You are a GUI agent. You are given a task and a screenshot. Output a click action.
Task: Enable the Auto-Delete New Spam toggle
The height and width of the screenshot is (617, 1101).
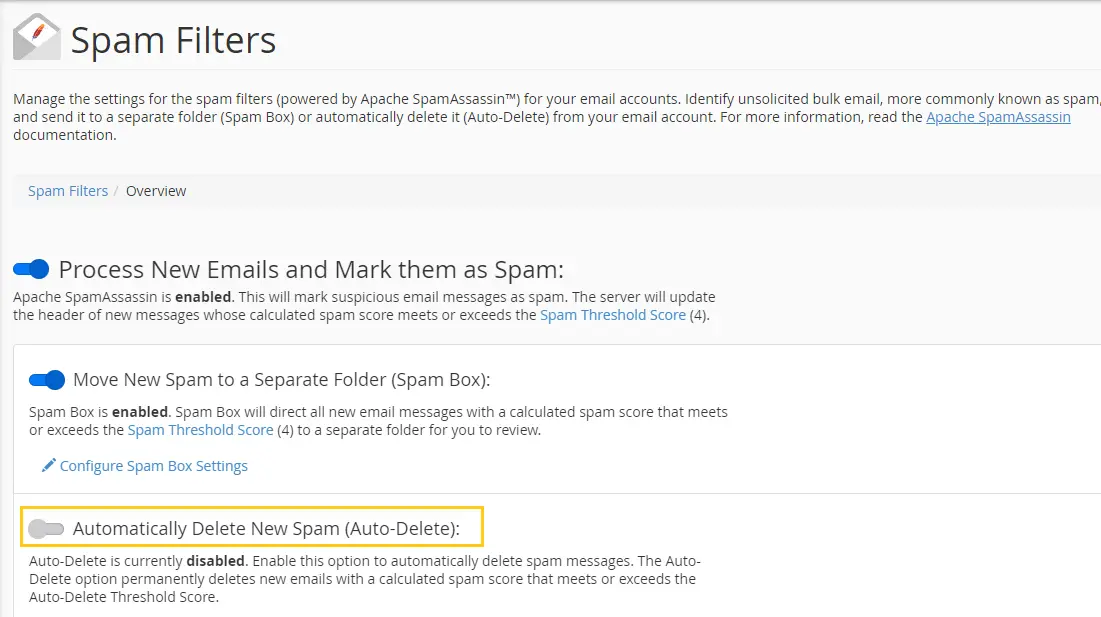click(46, 529)
